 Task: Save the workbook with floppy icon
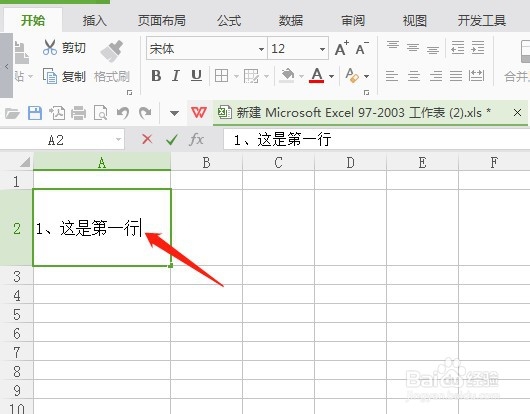(x=35, y=113)
